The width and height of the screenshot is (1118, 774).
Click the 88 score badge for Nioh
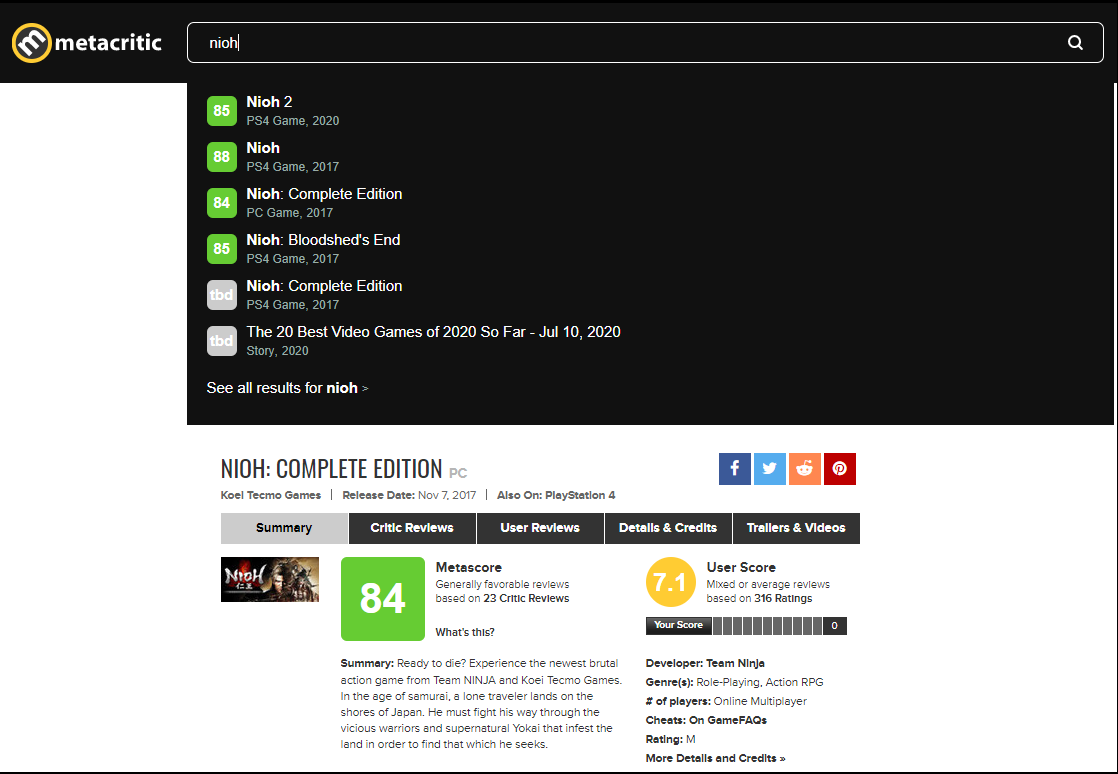point(222,157)
